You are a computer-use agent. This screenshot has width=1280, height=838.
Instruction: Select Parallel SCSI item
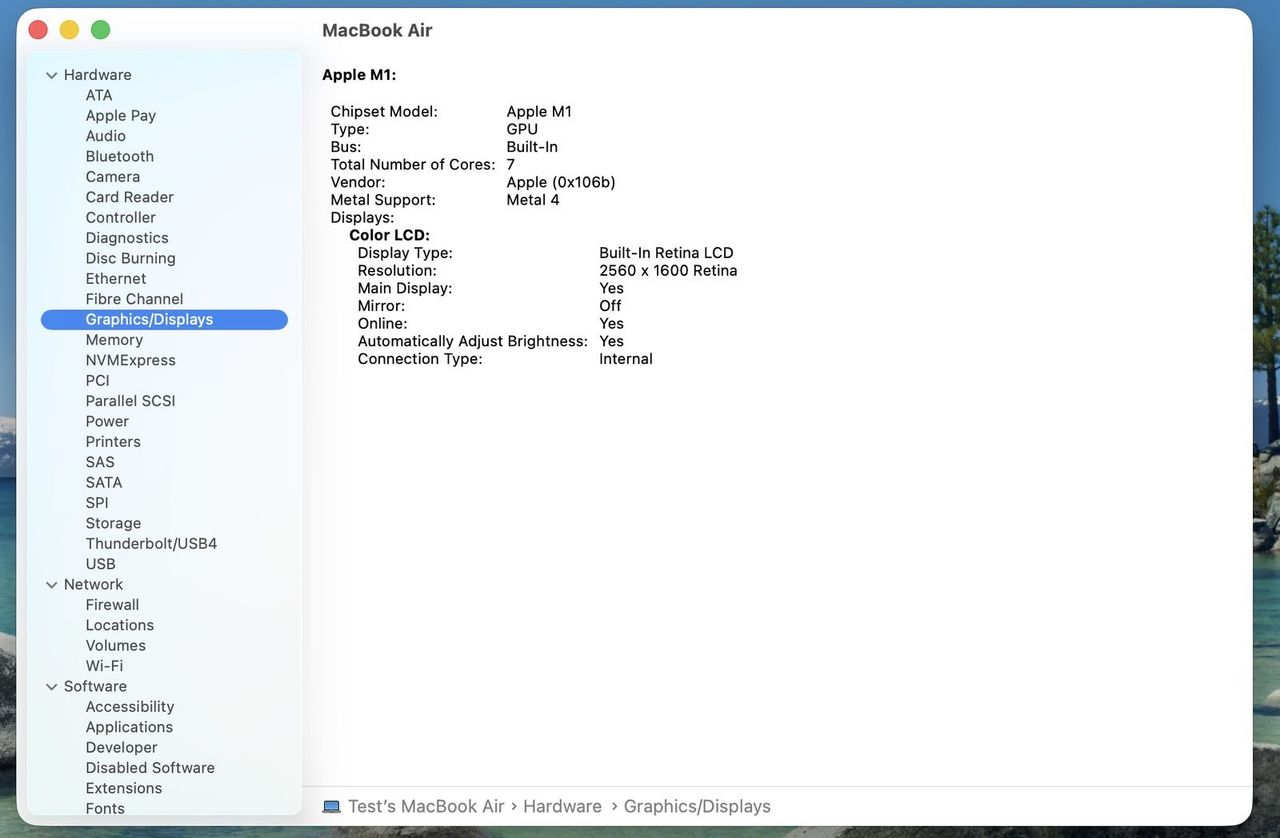tap(131, 401)
